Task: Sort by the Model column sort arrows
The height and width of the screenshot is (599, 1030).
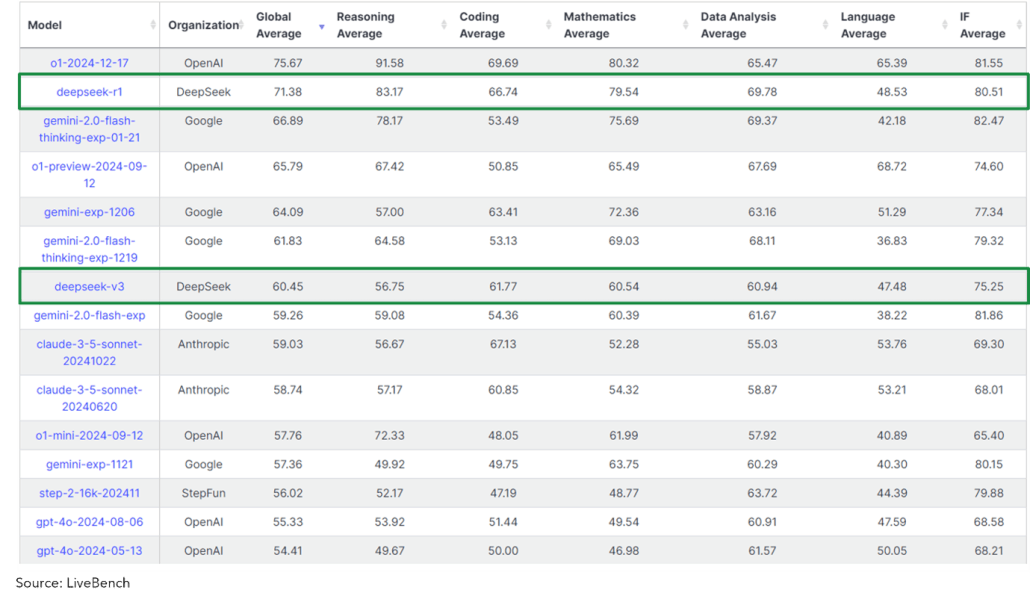Action: [x=153, y=25]
